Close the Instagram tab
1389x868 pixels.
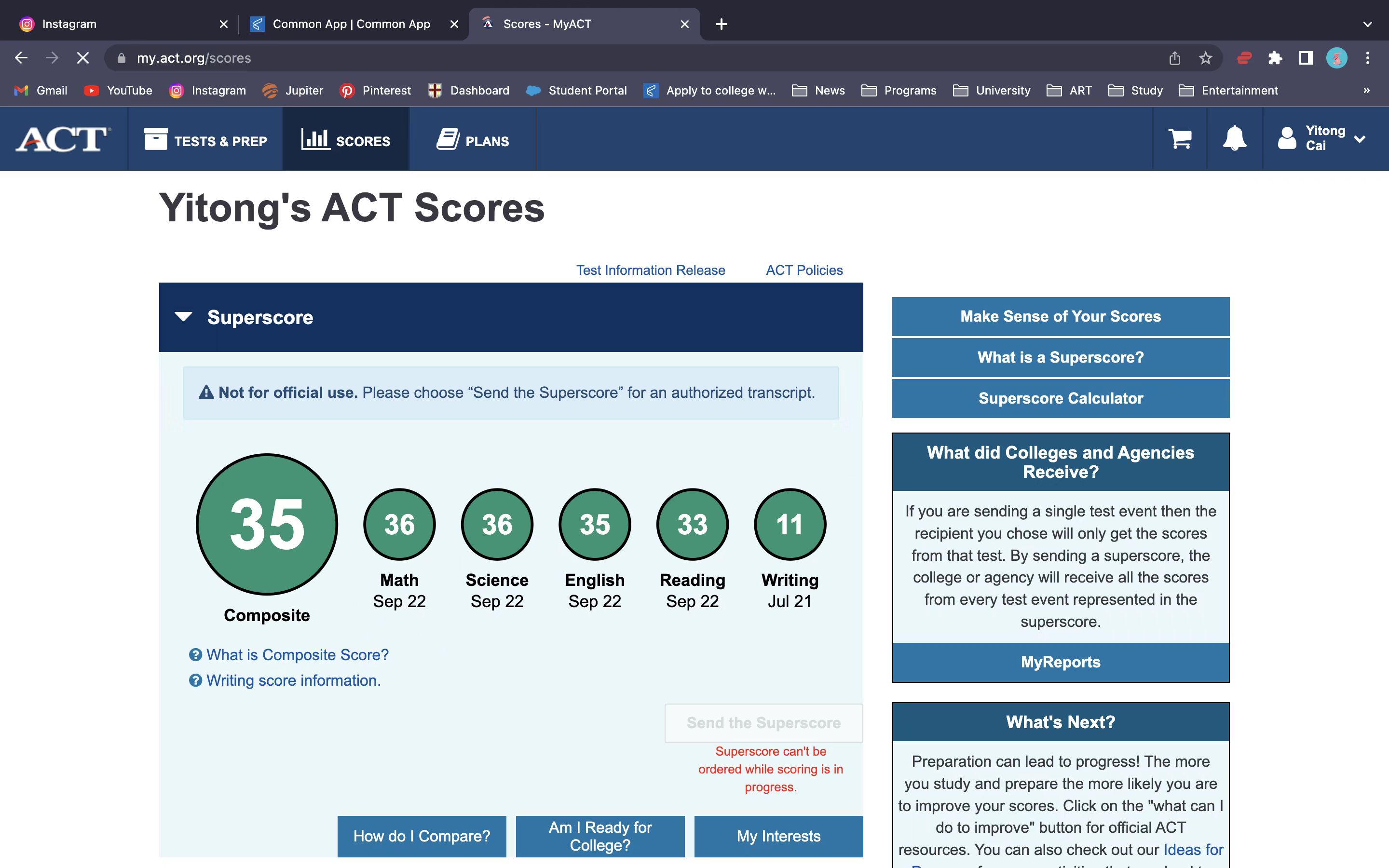pyautogui.click(x=224, y=24)
